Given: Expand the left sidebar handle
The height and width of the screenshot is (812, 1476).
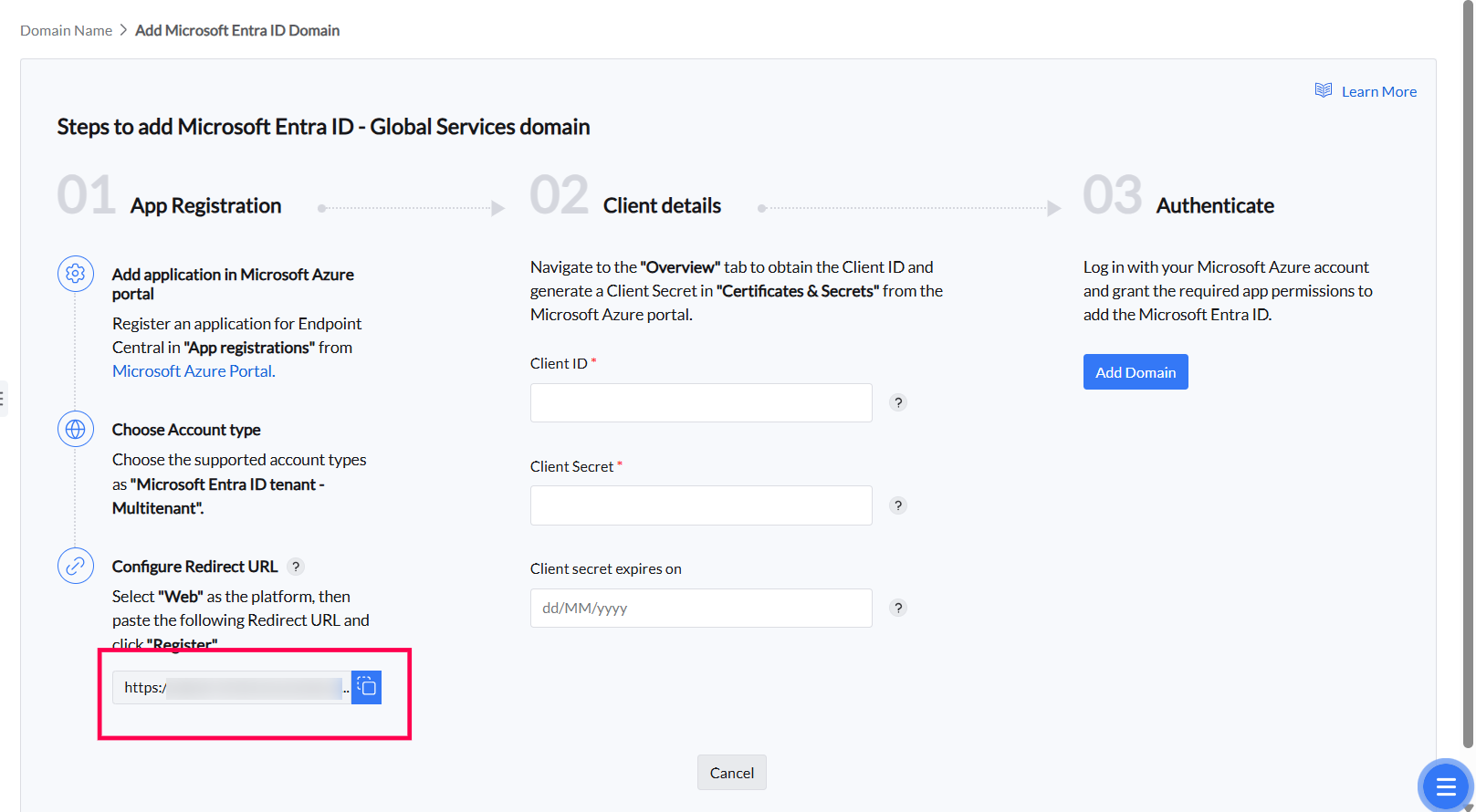Looking at the screenshot, I should click(x=3, y=398).
